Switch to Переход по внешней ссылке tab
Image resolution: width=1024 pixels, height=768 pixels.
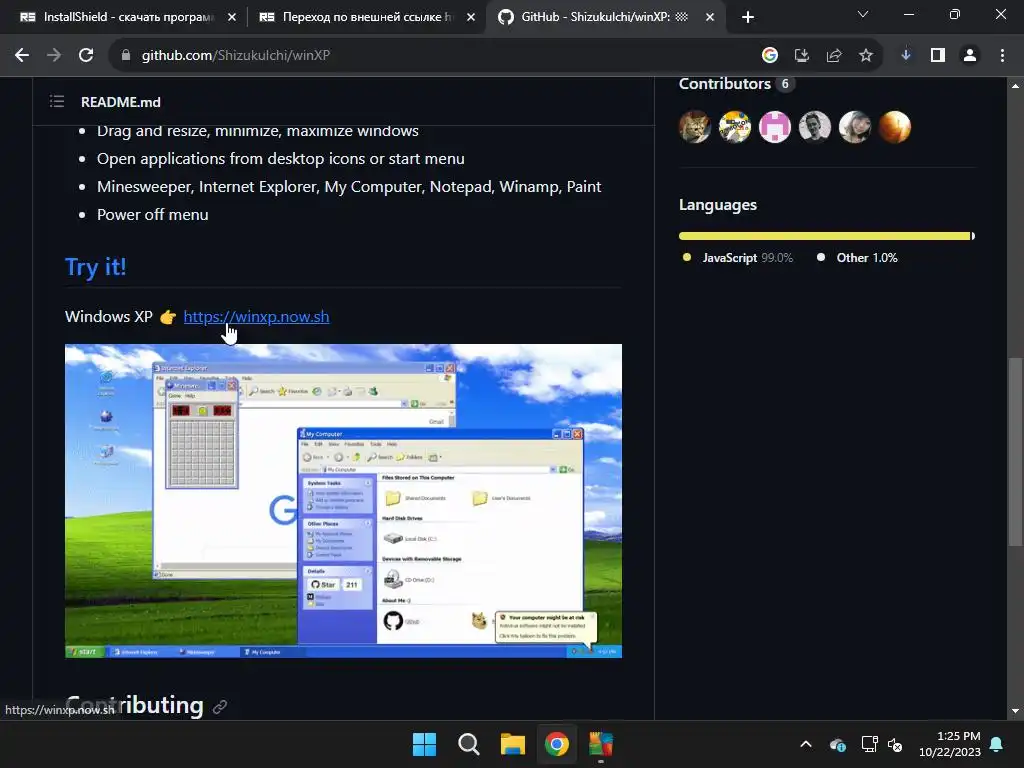click(x=366, y=17)
